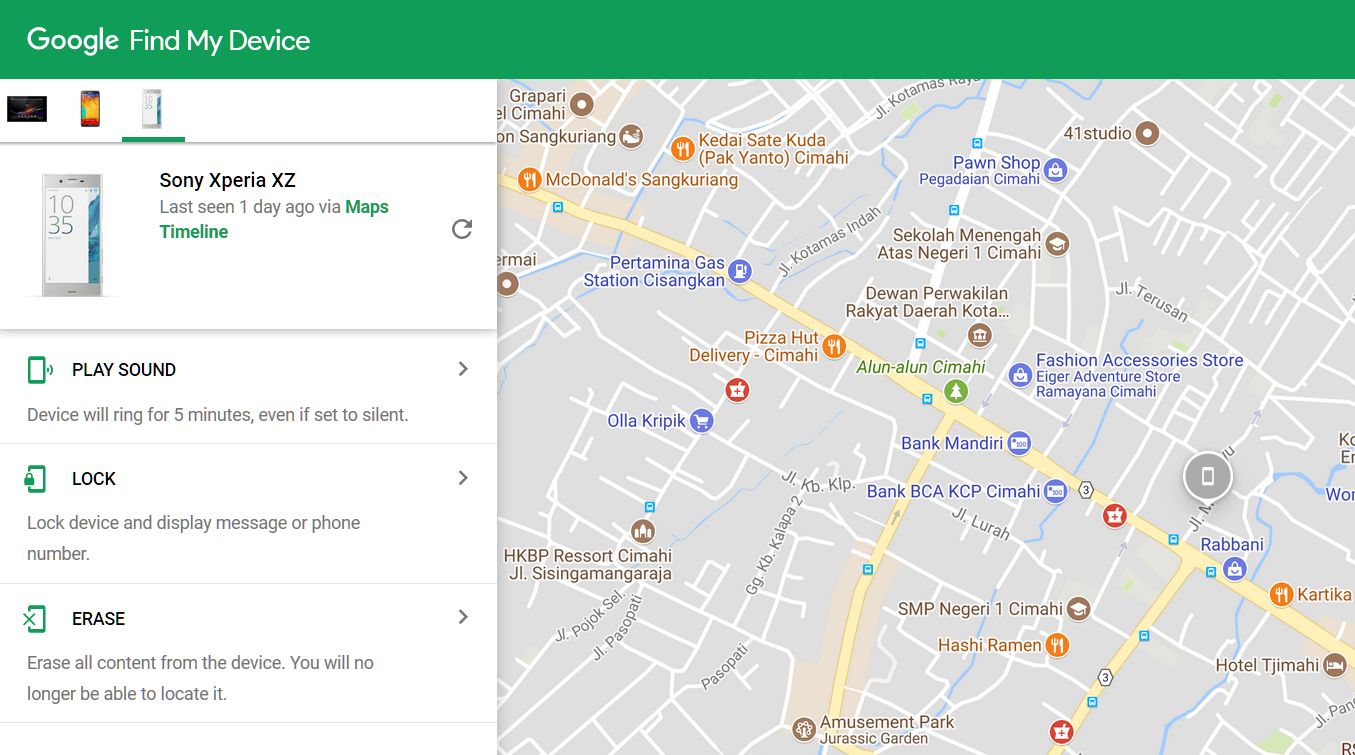Click the PLAY SOUND label
Image resolution: width=1355 pixels, height=755 pixels.
coord(124,370)
